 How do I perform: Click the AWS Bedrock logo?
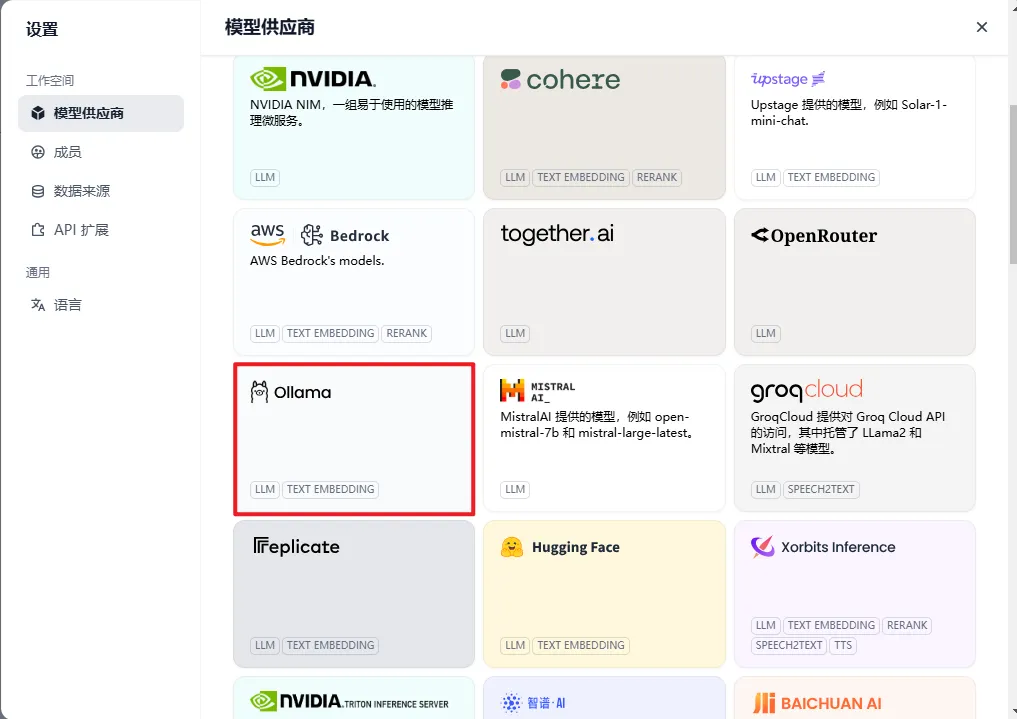coord(319,235)
